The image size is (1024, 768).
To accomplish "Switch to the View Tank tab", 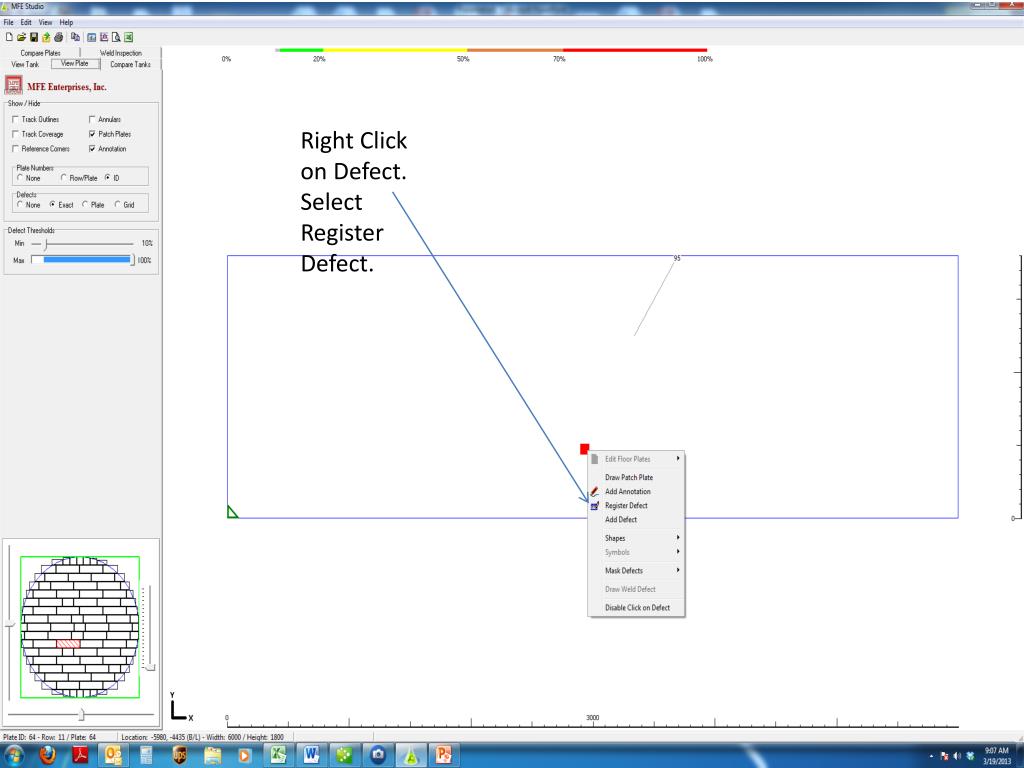I will [24, 63].
